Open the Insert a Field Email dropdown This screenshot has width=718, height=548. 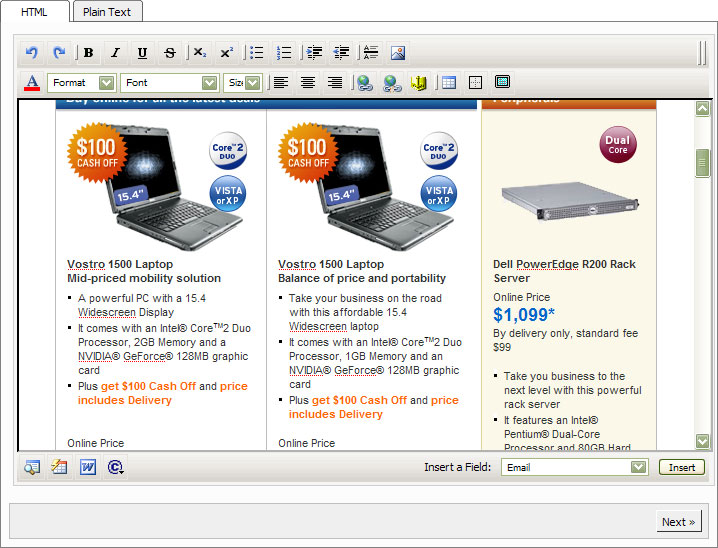[x=575, y=467]
